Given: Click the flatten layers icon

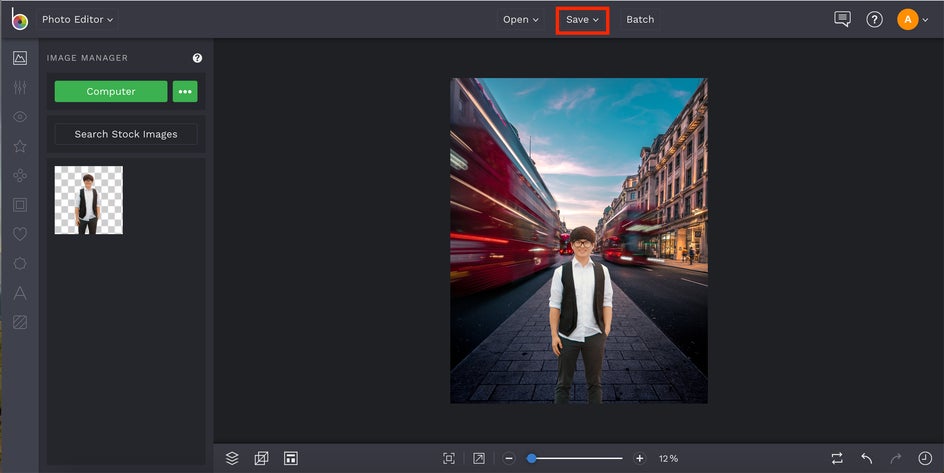Looking at the screenshot, I should (x=261, y=459).
